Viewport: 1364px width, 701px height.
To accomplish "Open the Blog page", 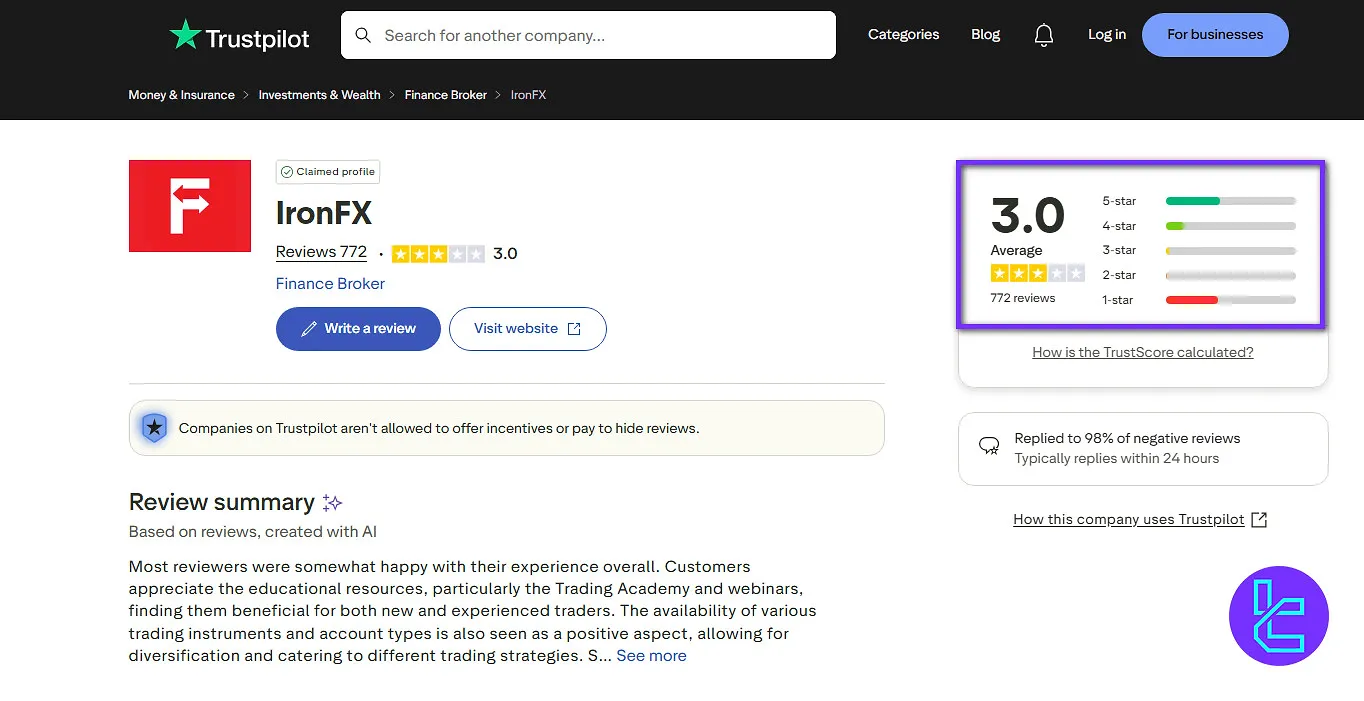I will tap(985, 34).
